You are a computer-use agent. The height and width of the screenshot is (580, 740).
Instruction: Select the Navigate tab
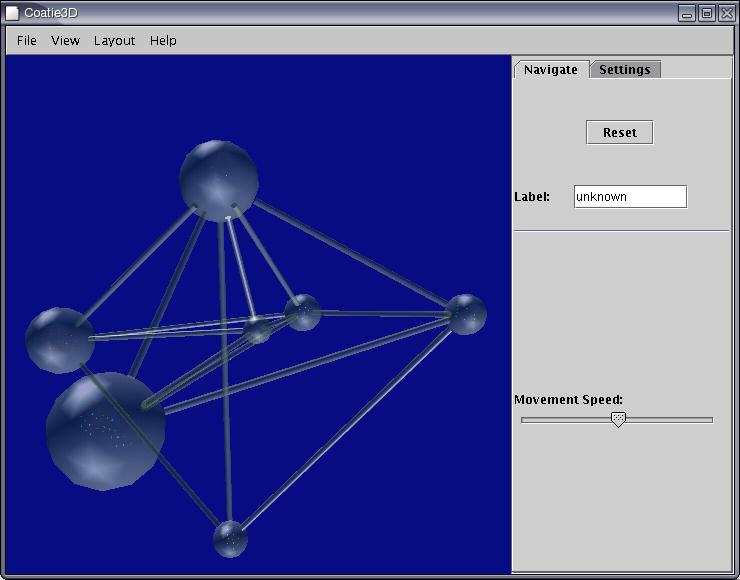(x=551, y=70)
